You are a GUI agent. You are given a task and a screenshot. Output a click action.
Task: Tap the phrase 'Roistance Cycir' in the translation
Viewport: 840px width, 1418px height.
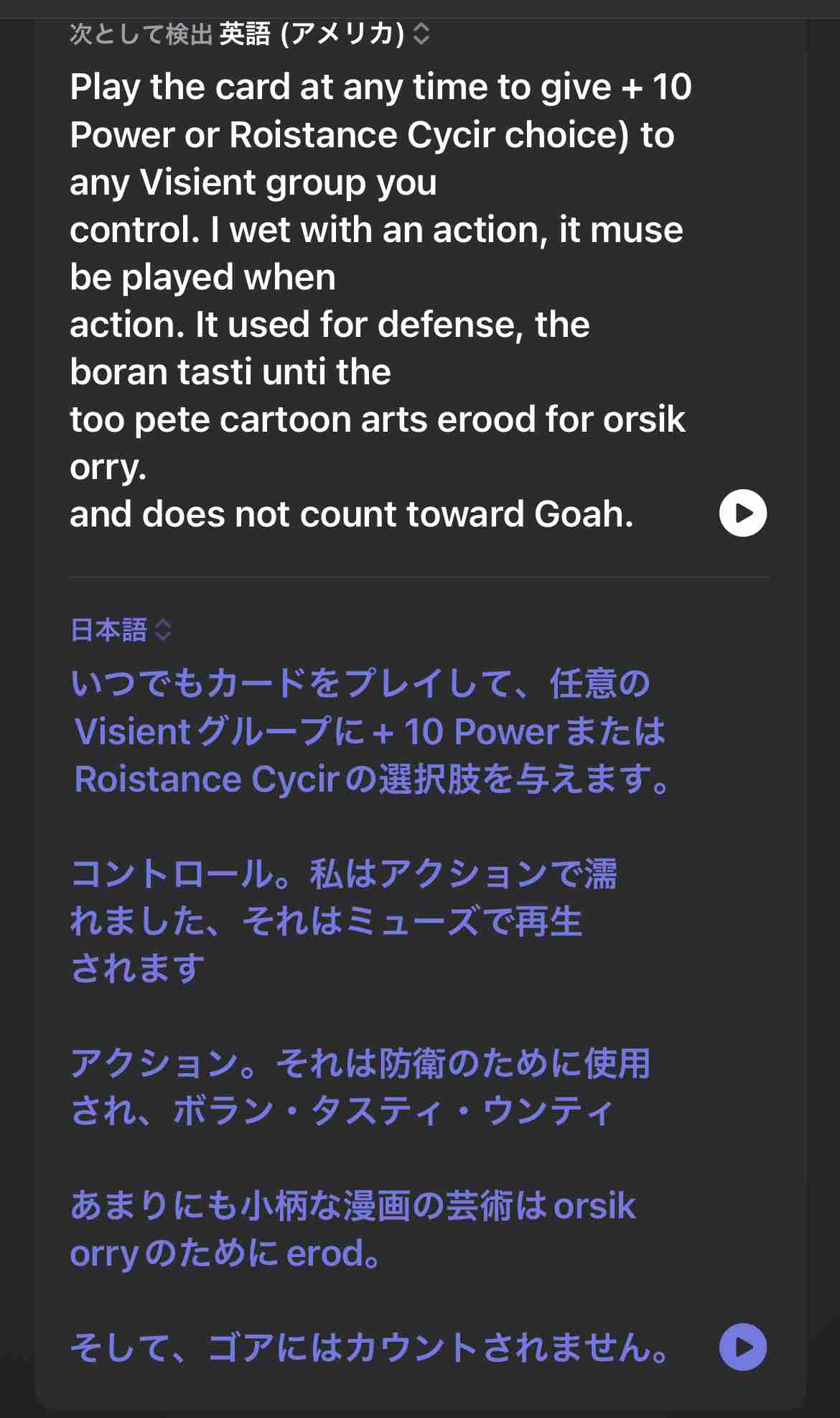[208, 779]
